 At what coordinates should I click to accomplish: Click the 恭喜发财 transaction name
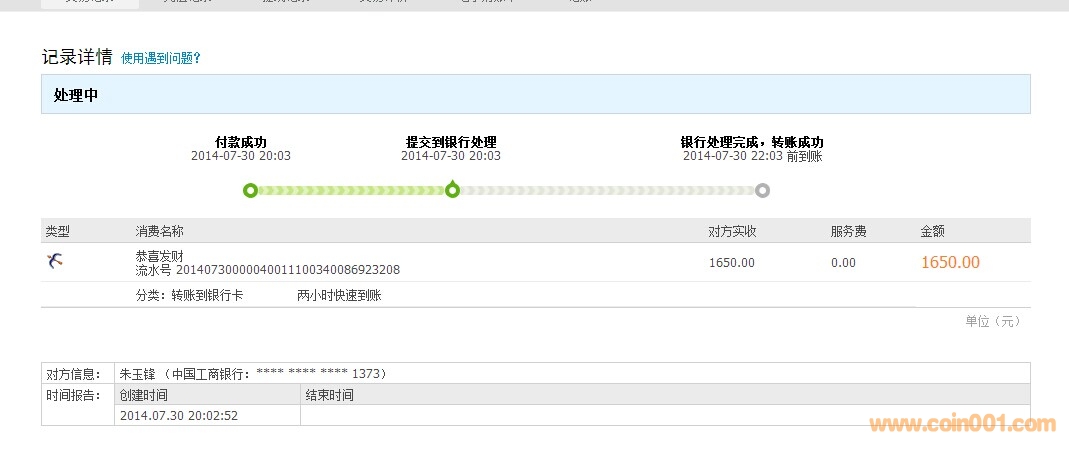(159, 256)
